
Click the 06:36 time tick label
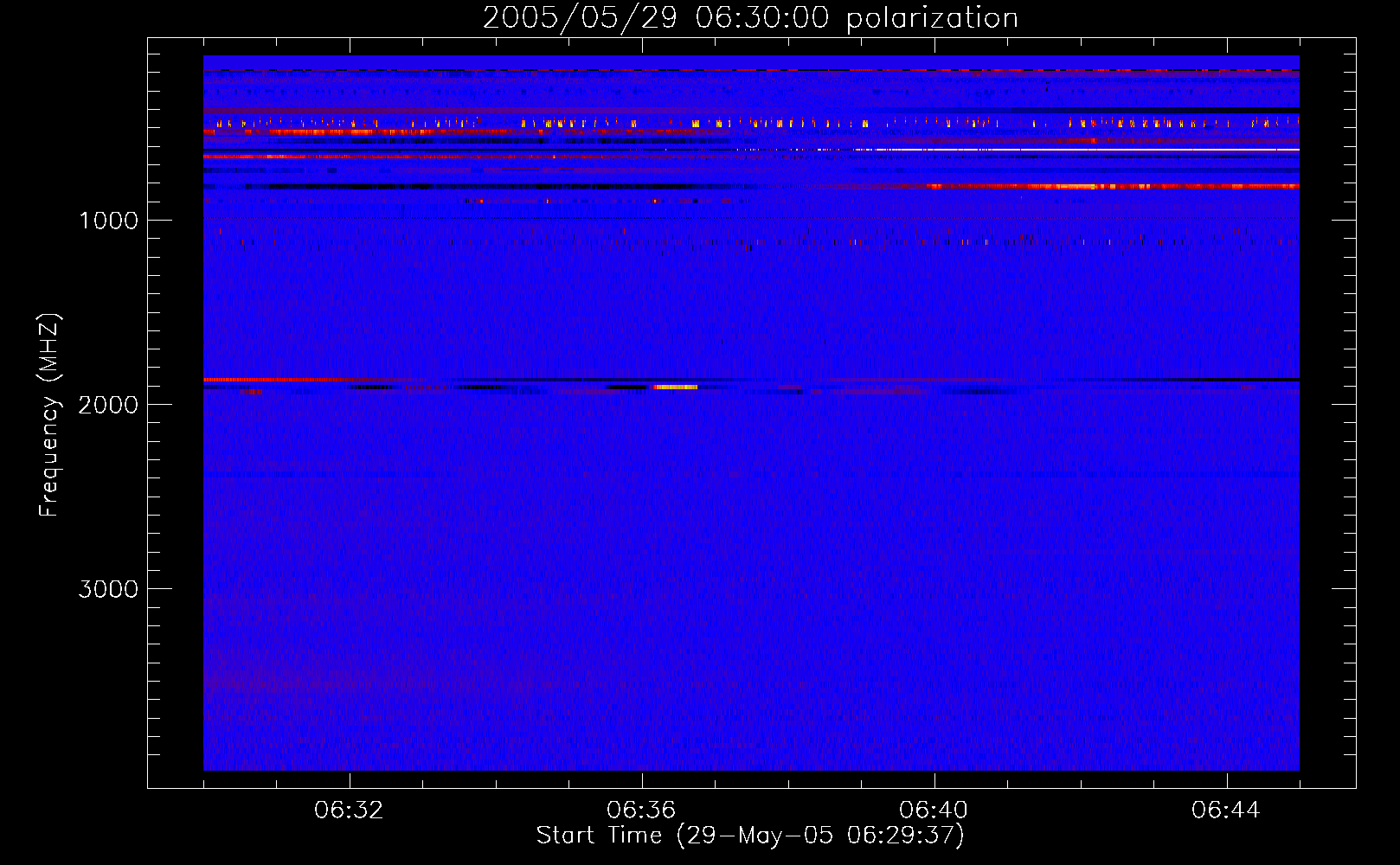(642, 811)
